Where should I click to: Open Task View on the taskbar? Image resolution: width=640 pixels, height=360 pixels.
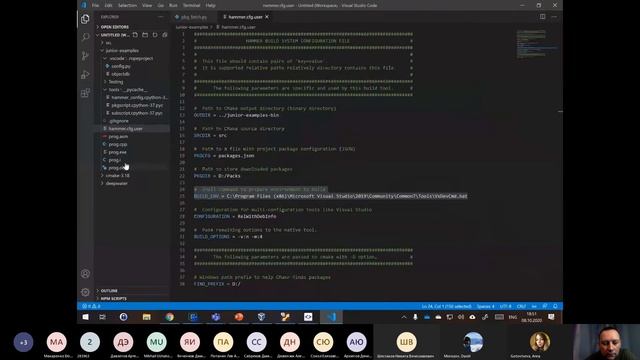coord(102,317)
